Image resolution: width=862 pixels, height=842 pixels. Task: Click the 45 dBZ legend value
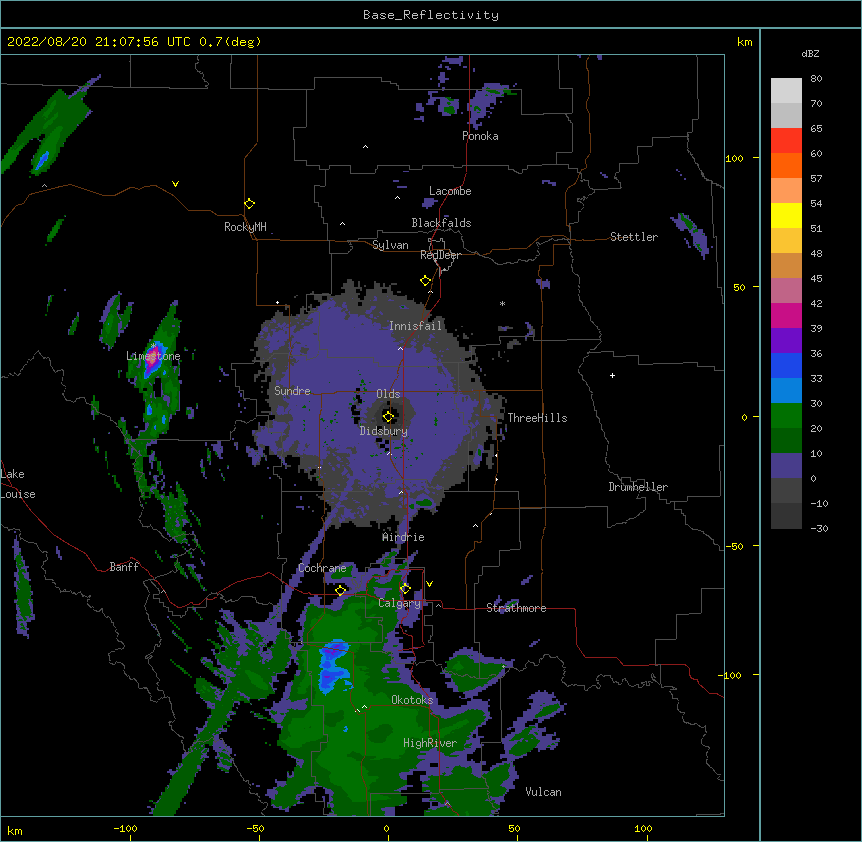[816, 279]
